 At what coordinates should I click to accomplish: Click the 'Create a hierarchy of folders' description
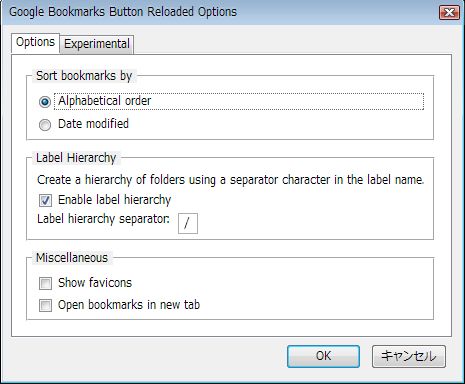click(230, 180)
